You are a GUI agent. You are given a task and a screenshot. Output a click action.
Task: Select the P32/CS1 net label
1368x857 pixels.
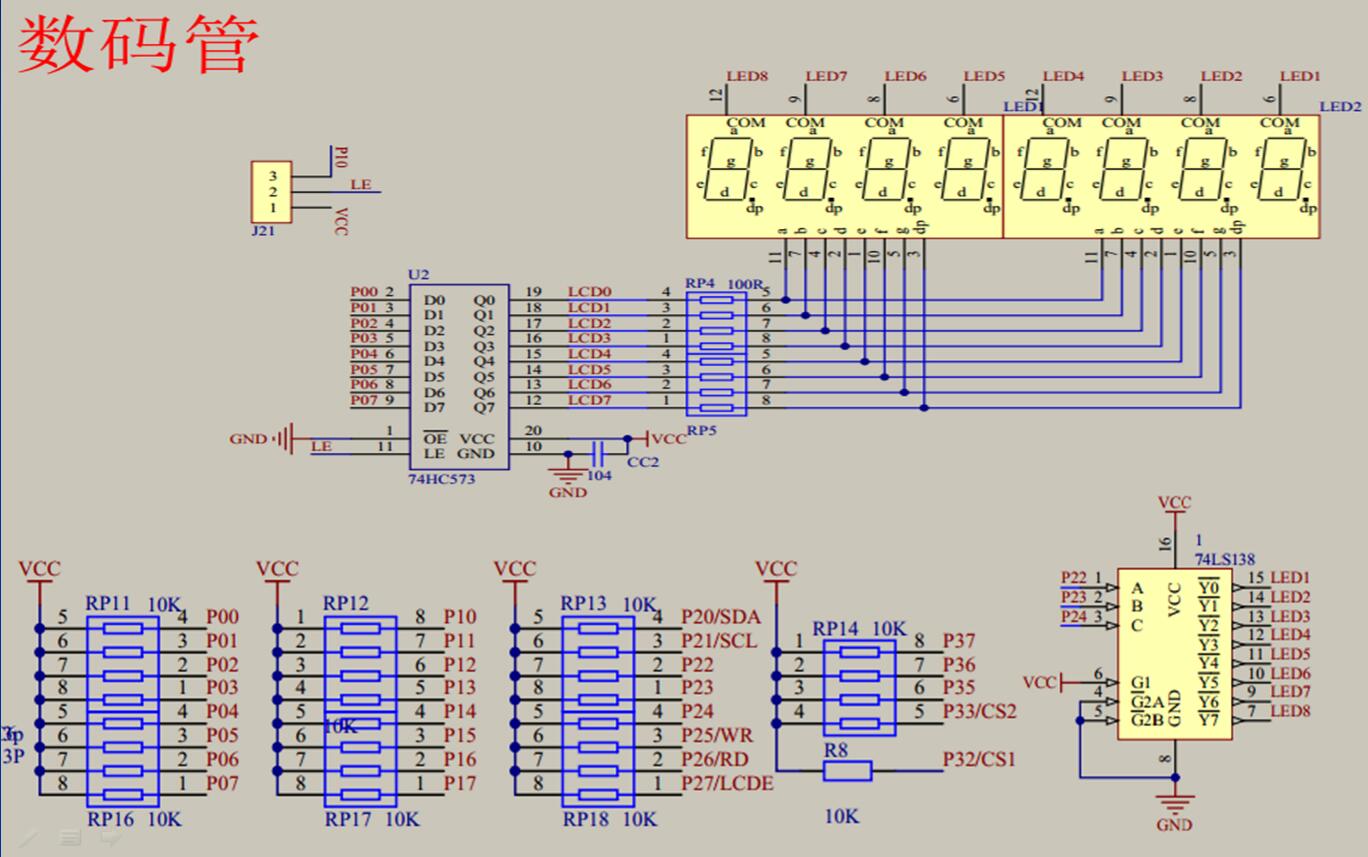pyautogui.click(x=980, y=759)
